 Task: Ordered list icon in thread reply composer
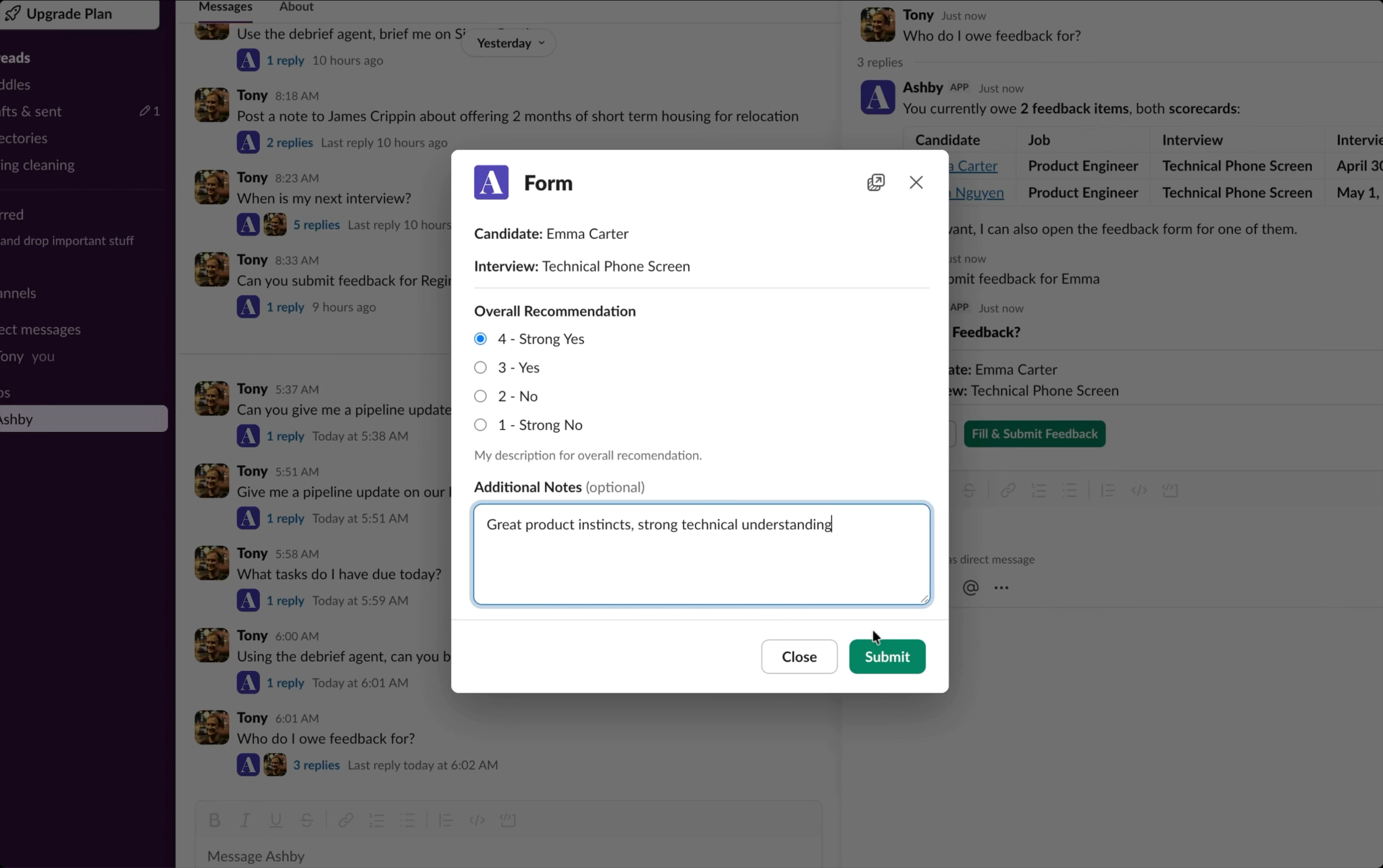[x=1039, y=491]
